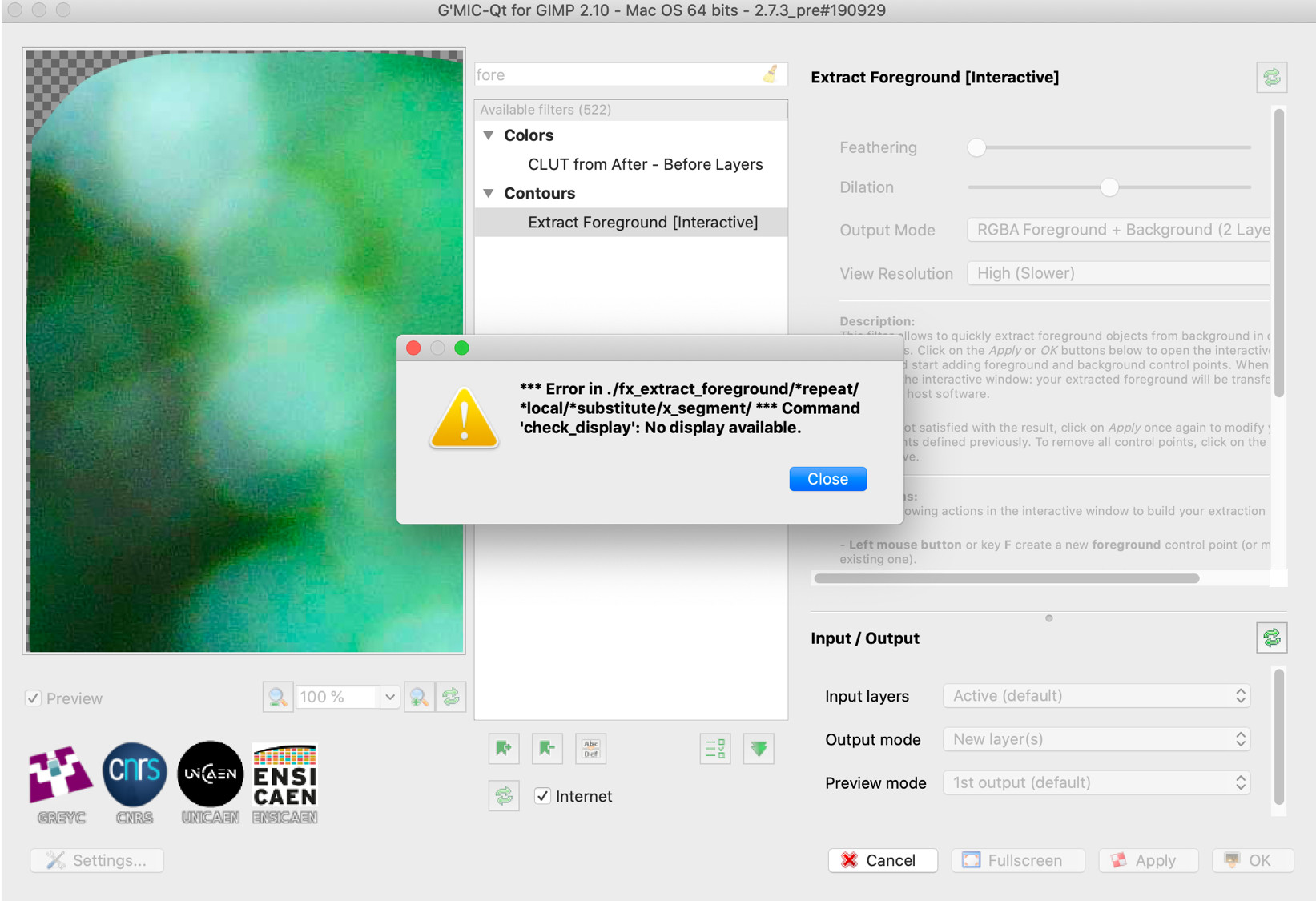Close the error dialog with its red button
Image resolution: width=1316 pixels, height=901 pixels.
413,348
